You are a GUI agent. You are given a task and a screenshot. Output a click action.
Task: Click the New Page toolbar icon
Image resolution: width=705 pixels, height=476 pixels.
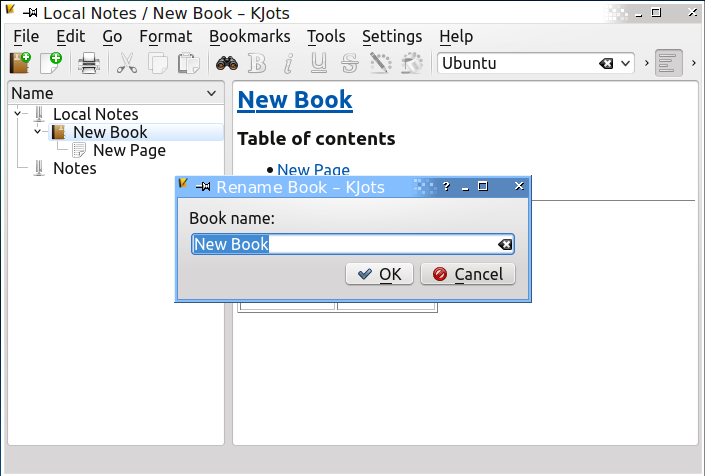pyautogui.click(x=51, y=63)
